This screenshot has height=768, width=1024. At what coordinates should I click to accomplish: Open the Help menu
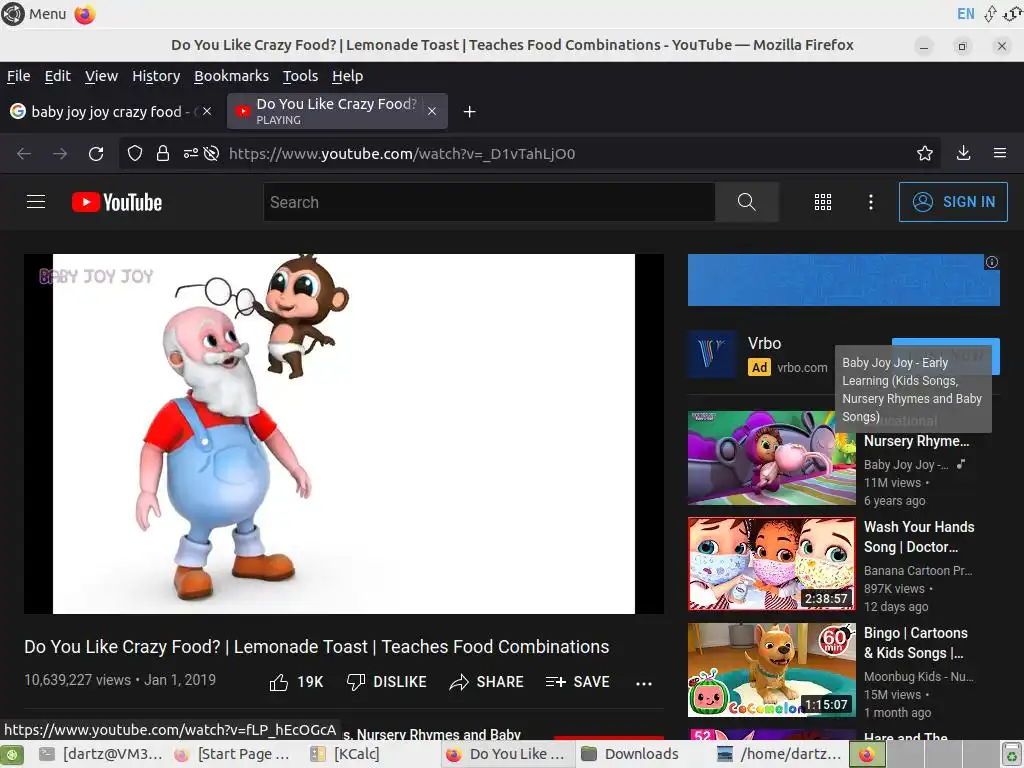click(347, 76)
